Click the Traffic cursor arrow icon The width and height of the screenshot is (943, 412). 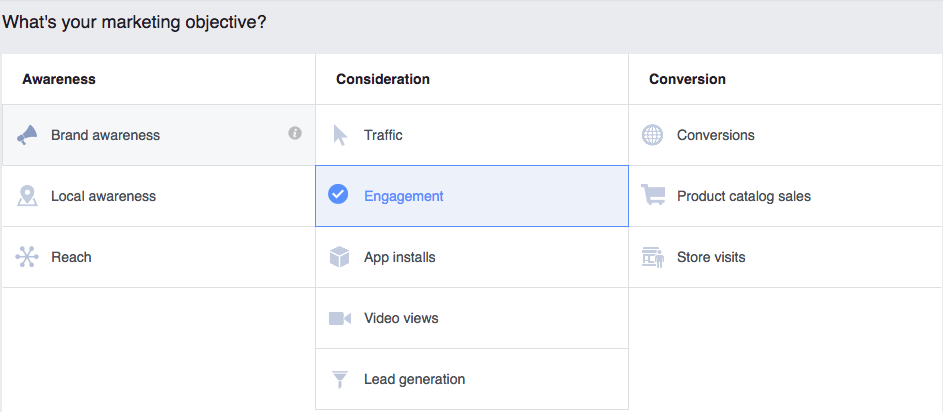pyautogui.click(x=340, y=135)
